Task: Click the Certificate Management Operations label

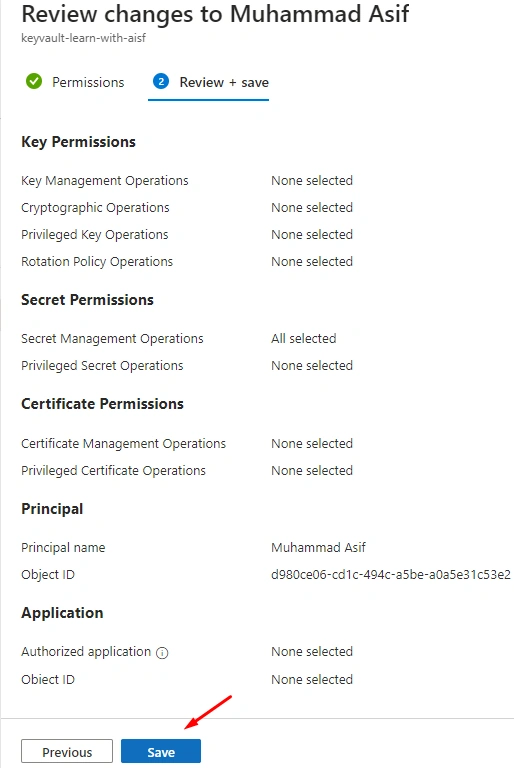Action: pos(123,443)
